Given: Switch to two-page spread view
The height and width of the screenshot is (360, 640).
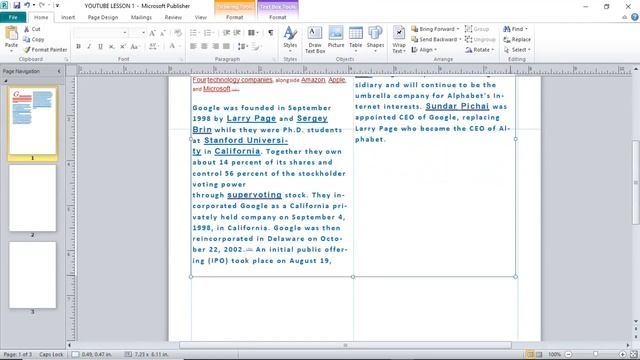Looking at the screenshot, I should coord(539,354).
